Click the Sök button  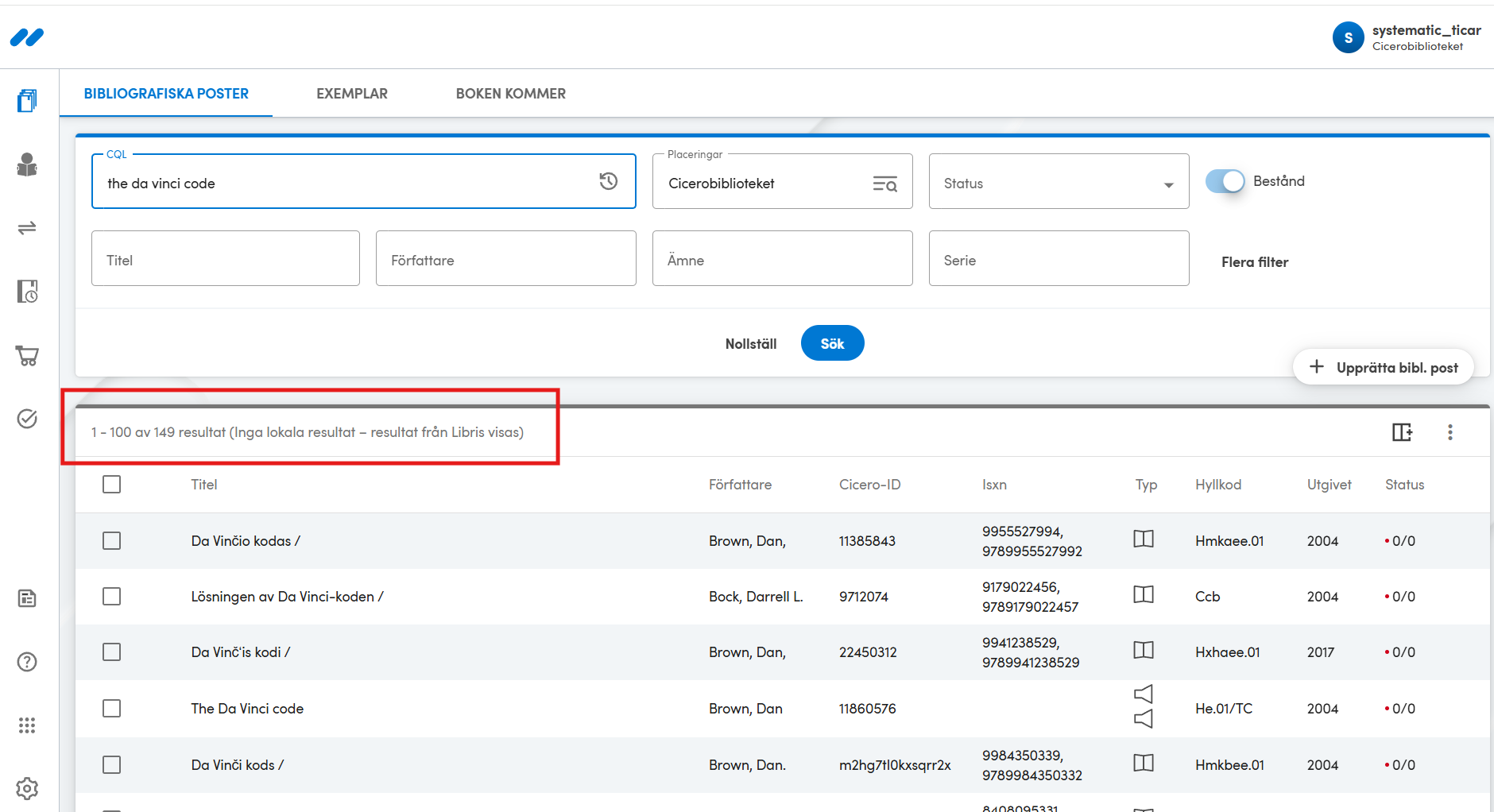832,343
